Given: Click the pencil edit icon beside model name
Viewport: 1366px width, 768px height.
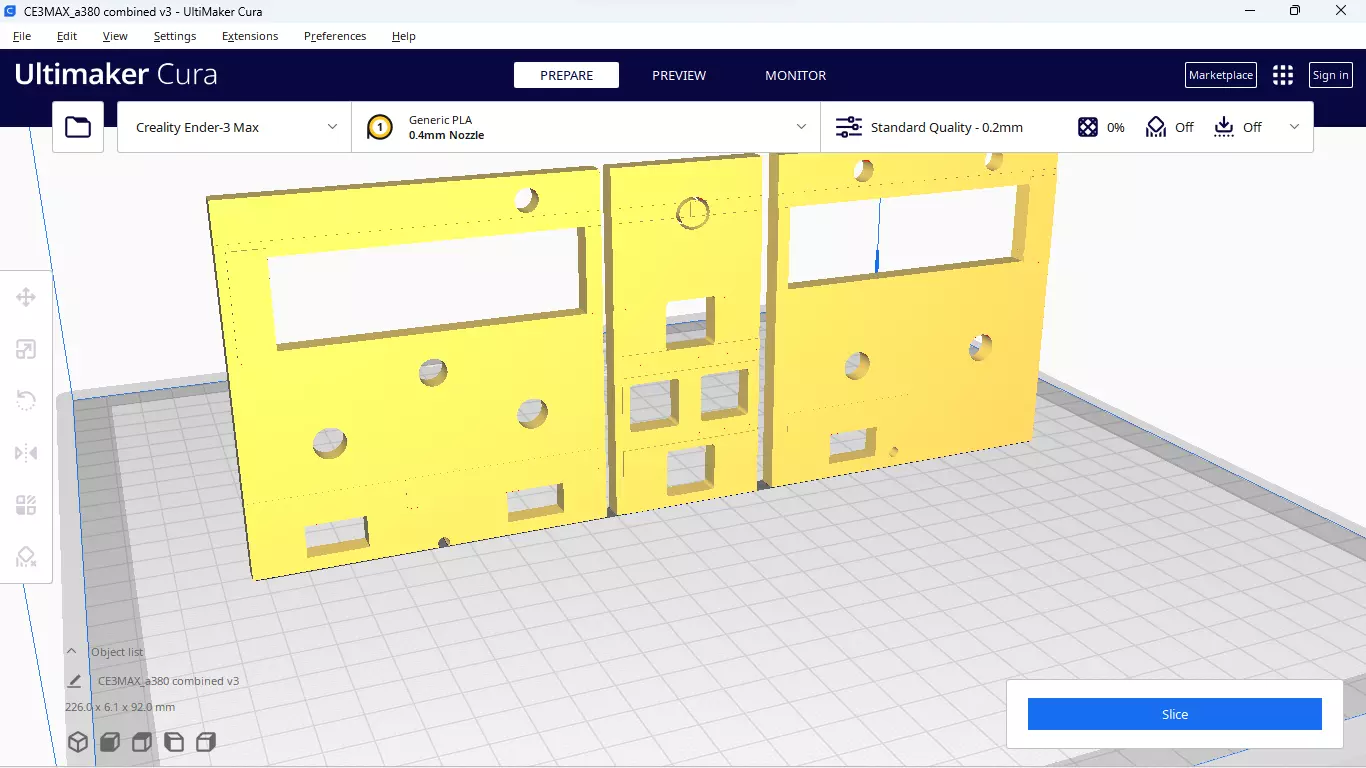Looking at the screenshot, I should tap(74, 681).
